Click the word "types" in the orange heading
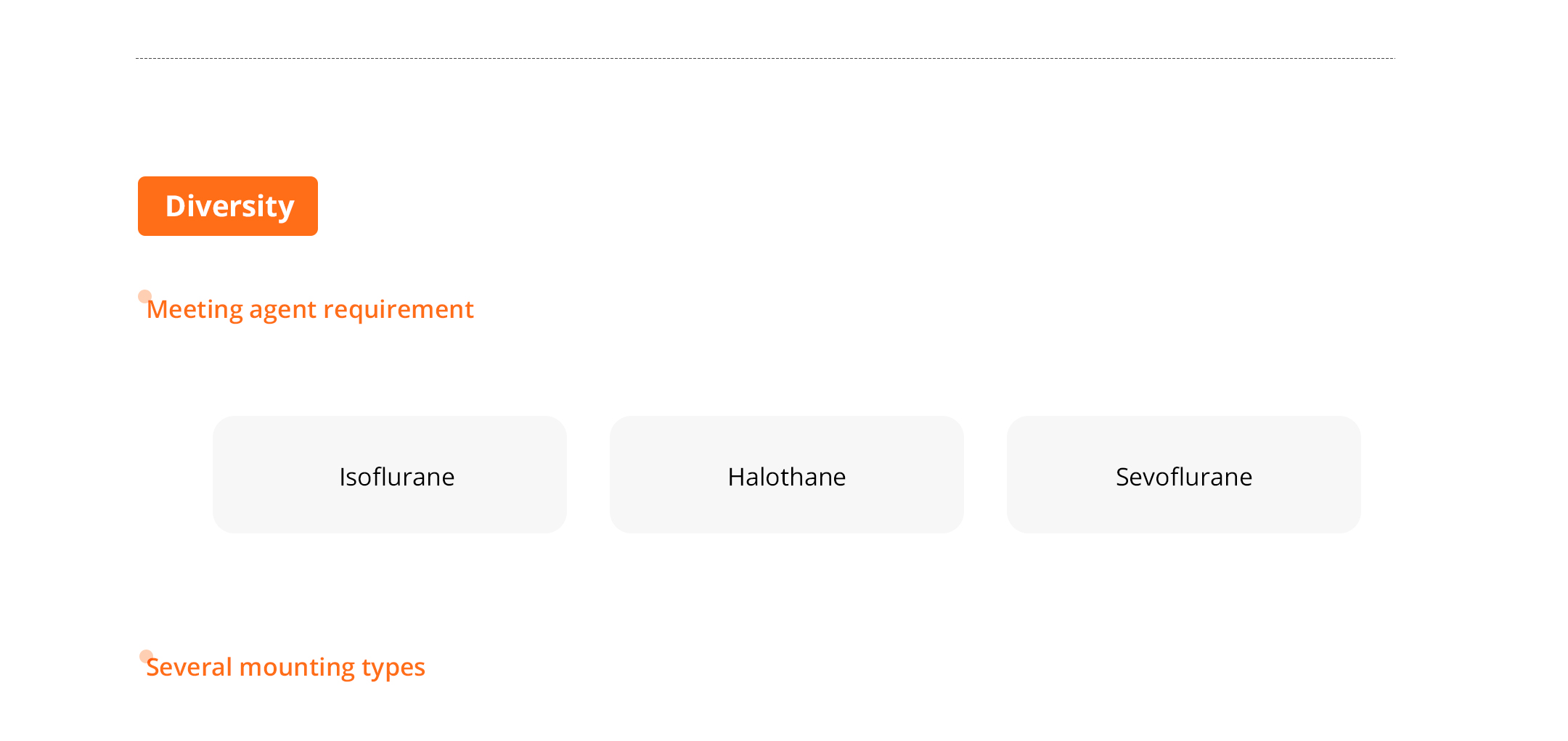Viewport: 1568px width, 741px height. pos(393,667)
